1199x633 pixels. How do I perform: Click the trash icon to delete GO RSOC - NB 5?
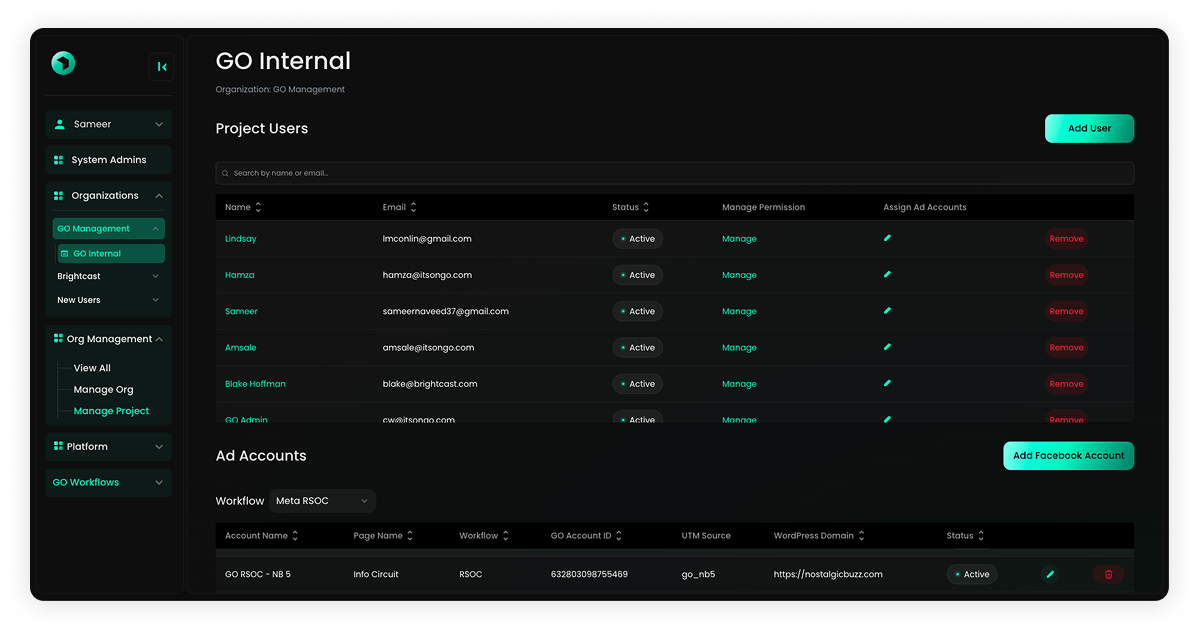point(1107,574)
